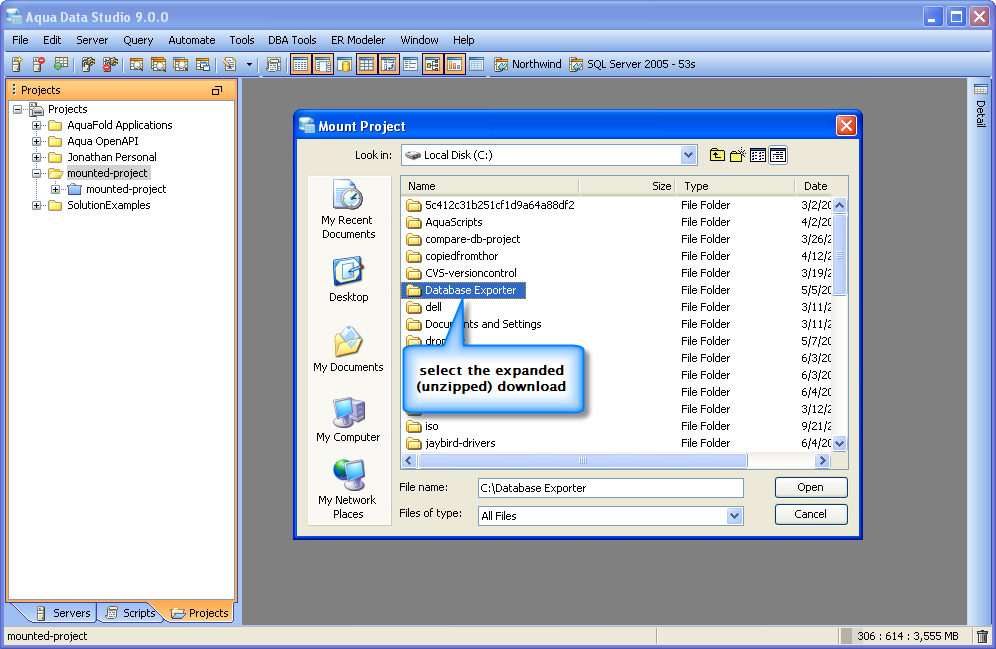996x649 pixels.
Task: Click the file list scroll down arrow
Action: pos(840,443)
